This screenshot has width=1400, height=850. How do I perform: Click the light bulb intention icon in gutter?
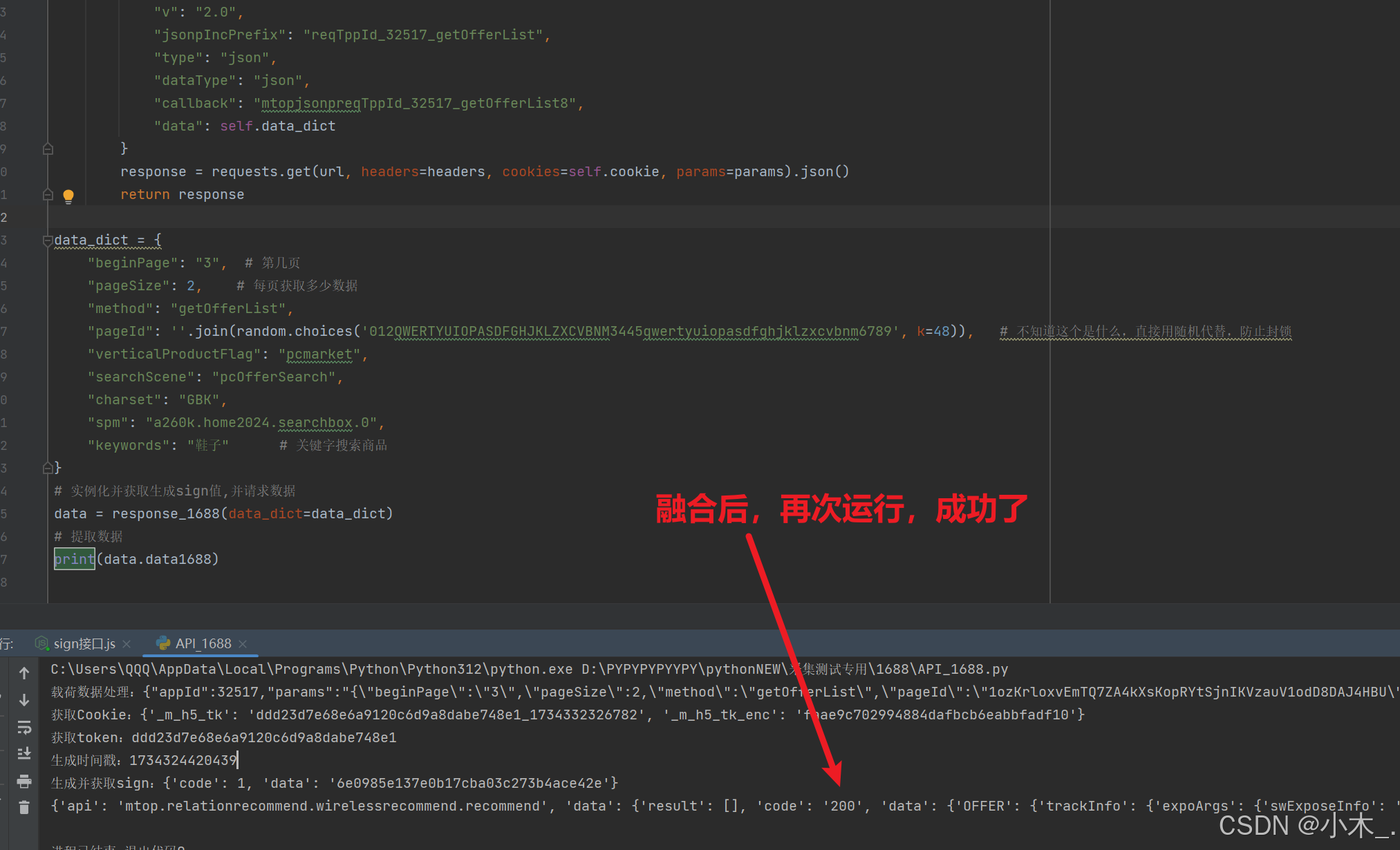point(68,196)
